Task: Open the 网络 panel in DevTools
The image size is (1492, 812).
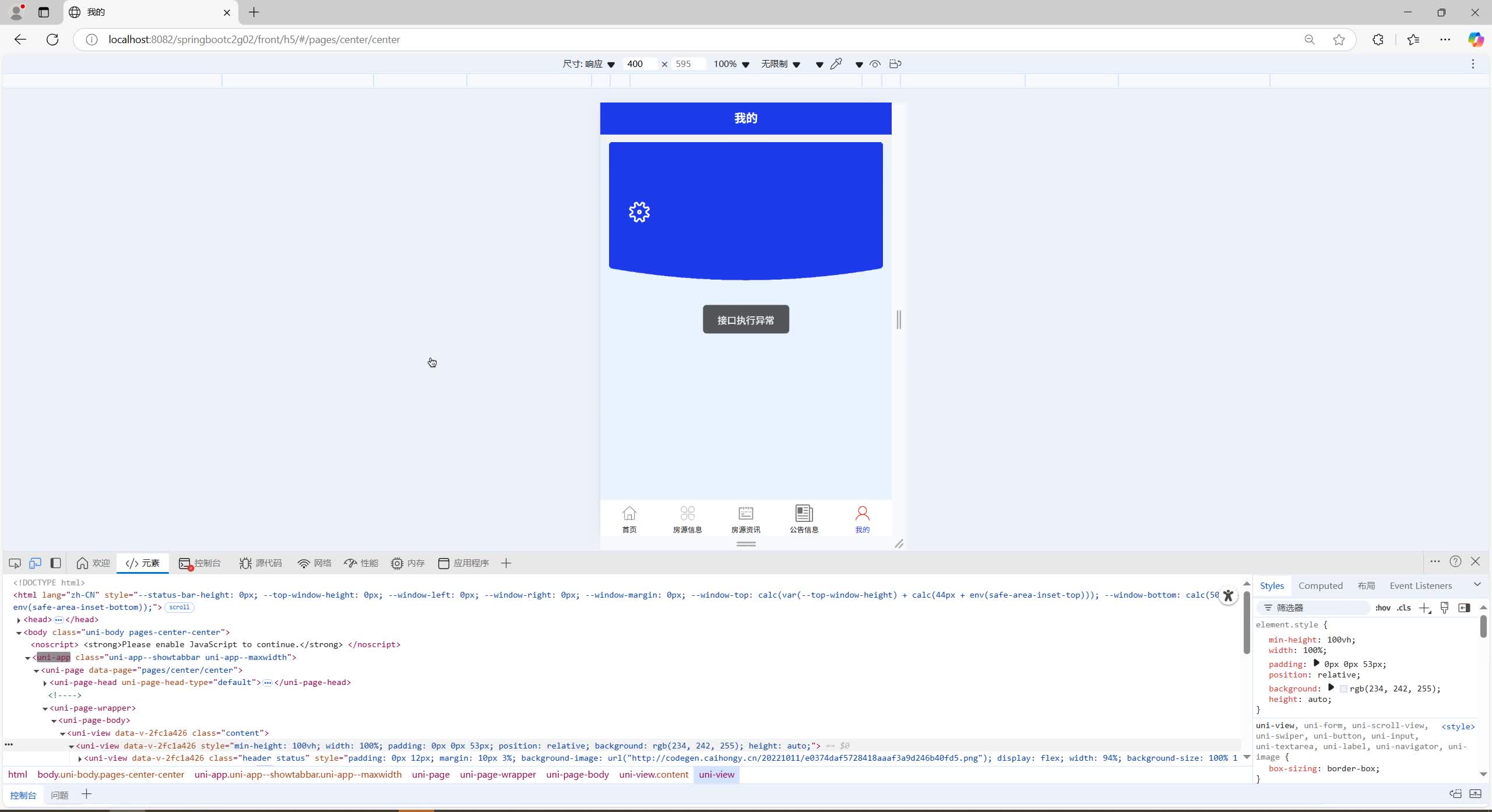Action: click(314, 563)
